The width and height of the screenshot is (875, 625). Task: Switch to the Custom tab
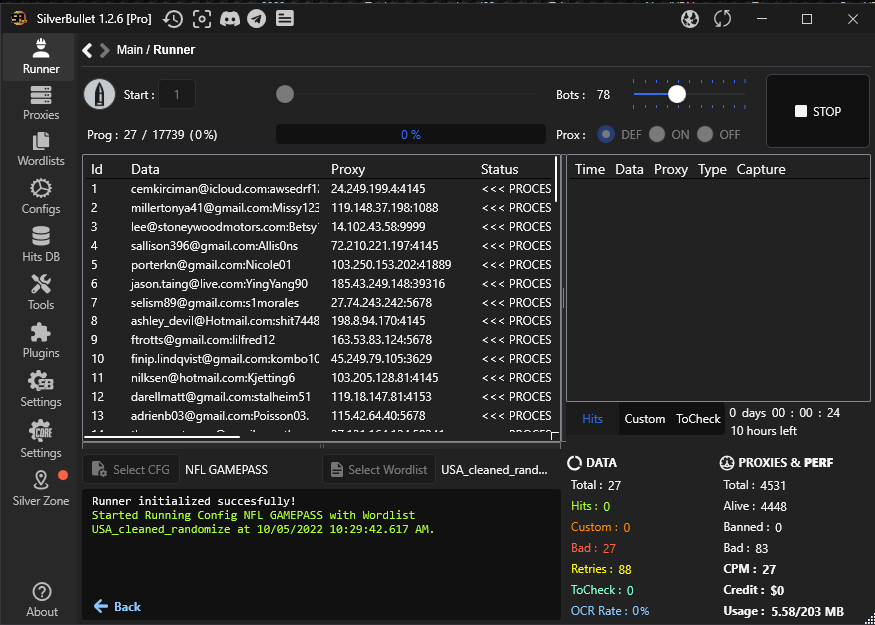pyautogui.click(x=645, y=419)
